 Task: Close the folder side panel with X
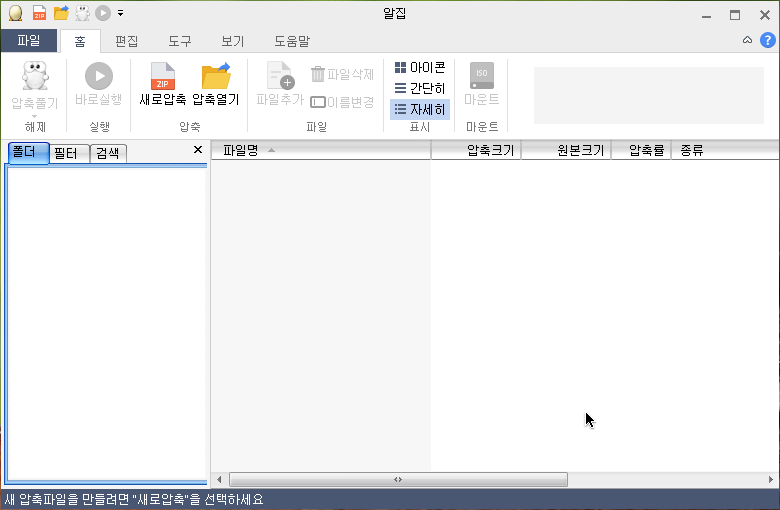click(x=197, y=150)
